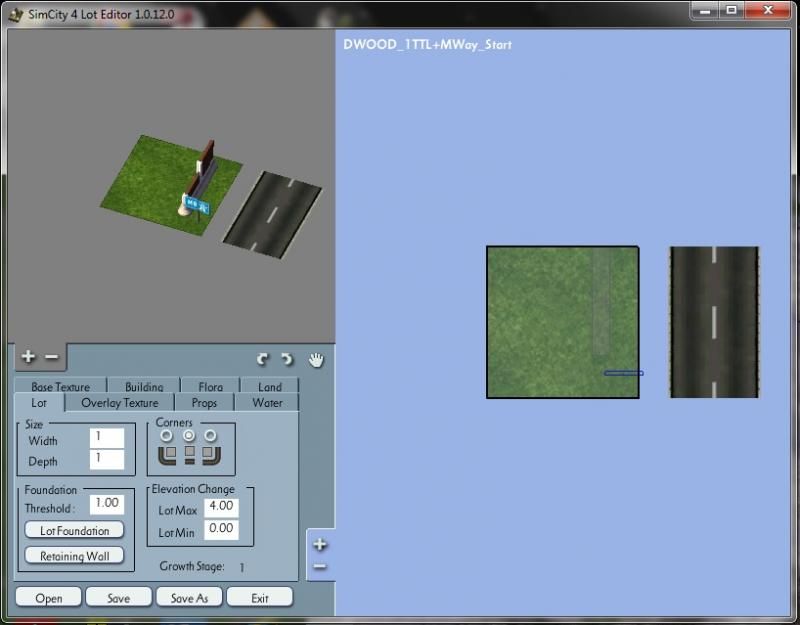Select the Lot tab
Screen dimensions: 800x625
click(x=39, y=403)
